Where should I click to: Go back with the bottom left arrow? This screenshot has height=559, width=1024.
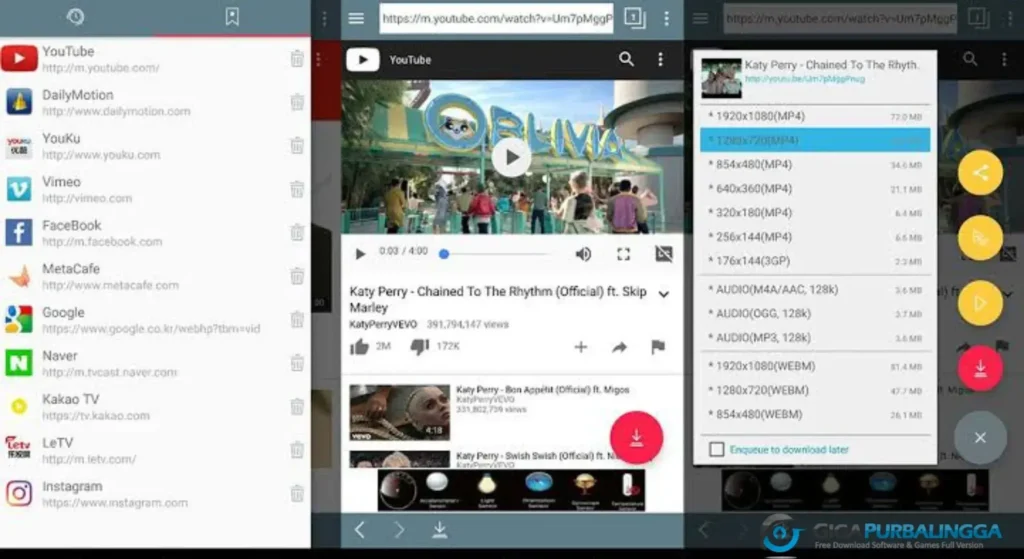coord(359,530)
